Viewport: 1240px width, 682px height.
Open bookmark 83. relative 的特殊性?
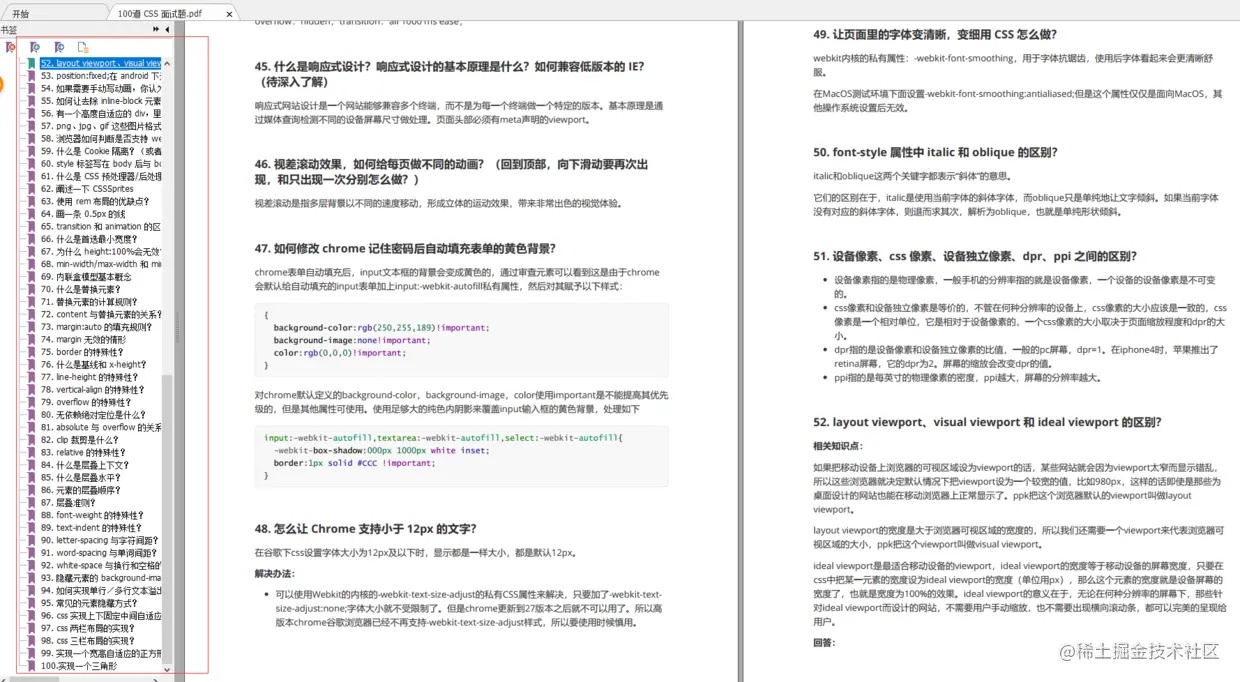(85, 453)
